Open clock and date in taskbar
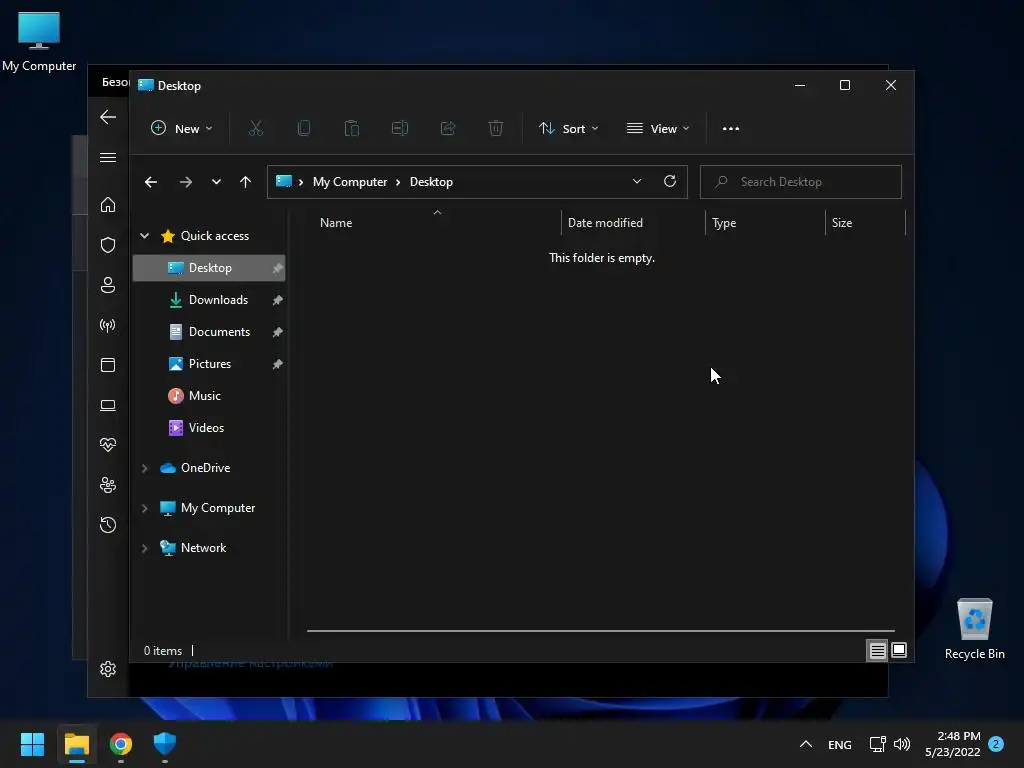 click(953, 744)
